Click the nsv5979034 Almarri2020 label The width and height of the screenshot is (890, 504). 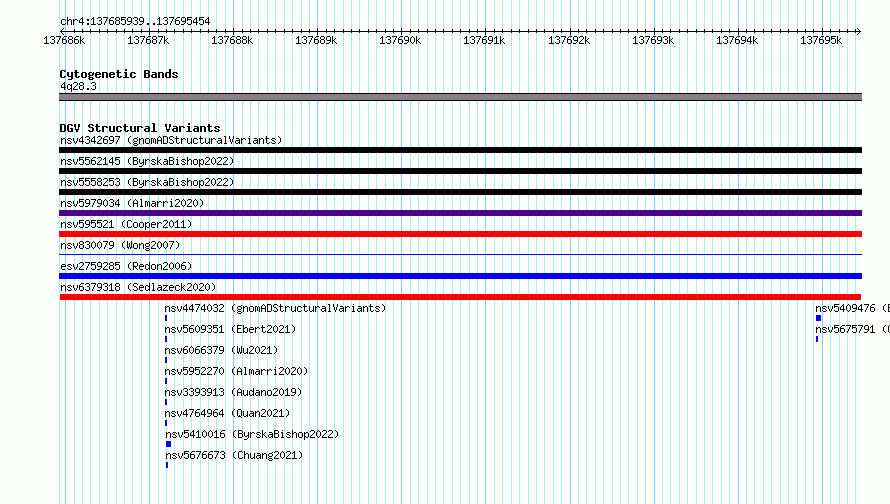click(132, 203)
